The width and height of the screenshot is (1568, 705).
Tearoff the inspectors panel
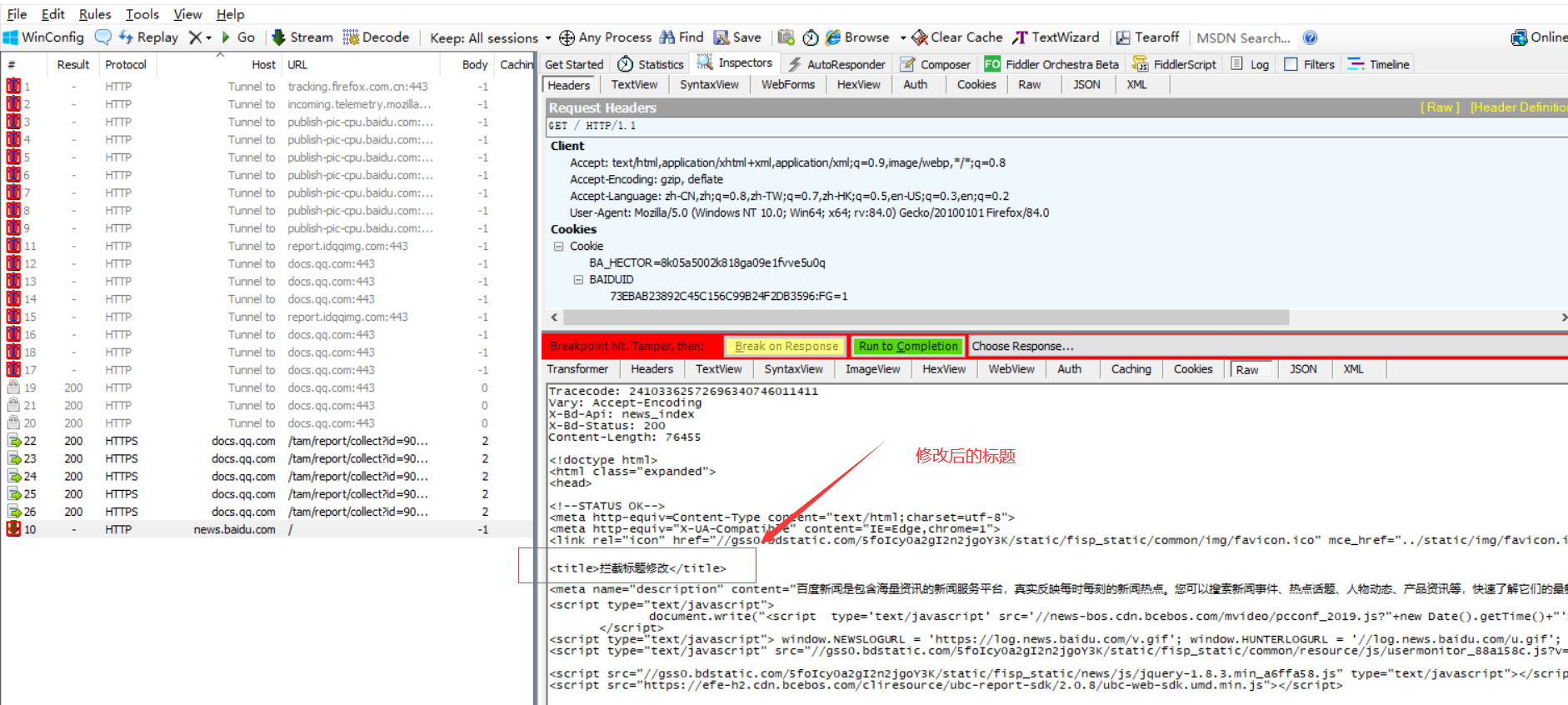point(1148,37)
